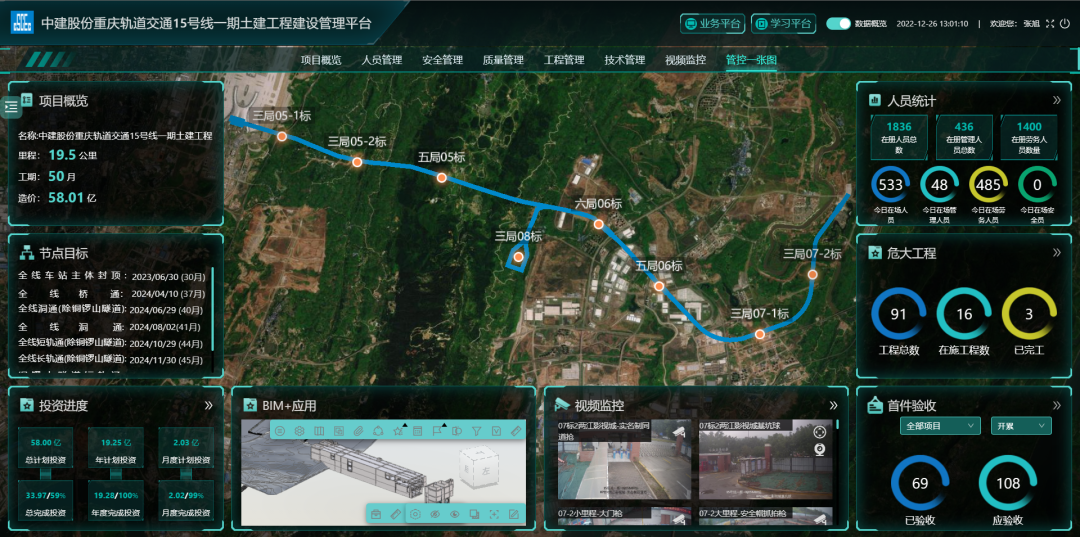This screenshot has width=1080, height=537.
Task: Click the BIM bottom toolbar target settings icon
Action: click(x=415, y=514)
